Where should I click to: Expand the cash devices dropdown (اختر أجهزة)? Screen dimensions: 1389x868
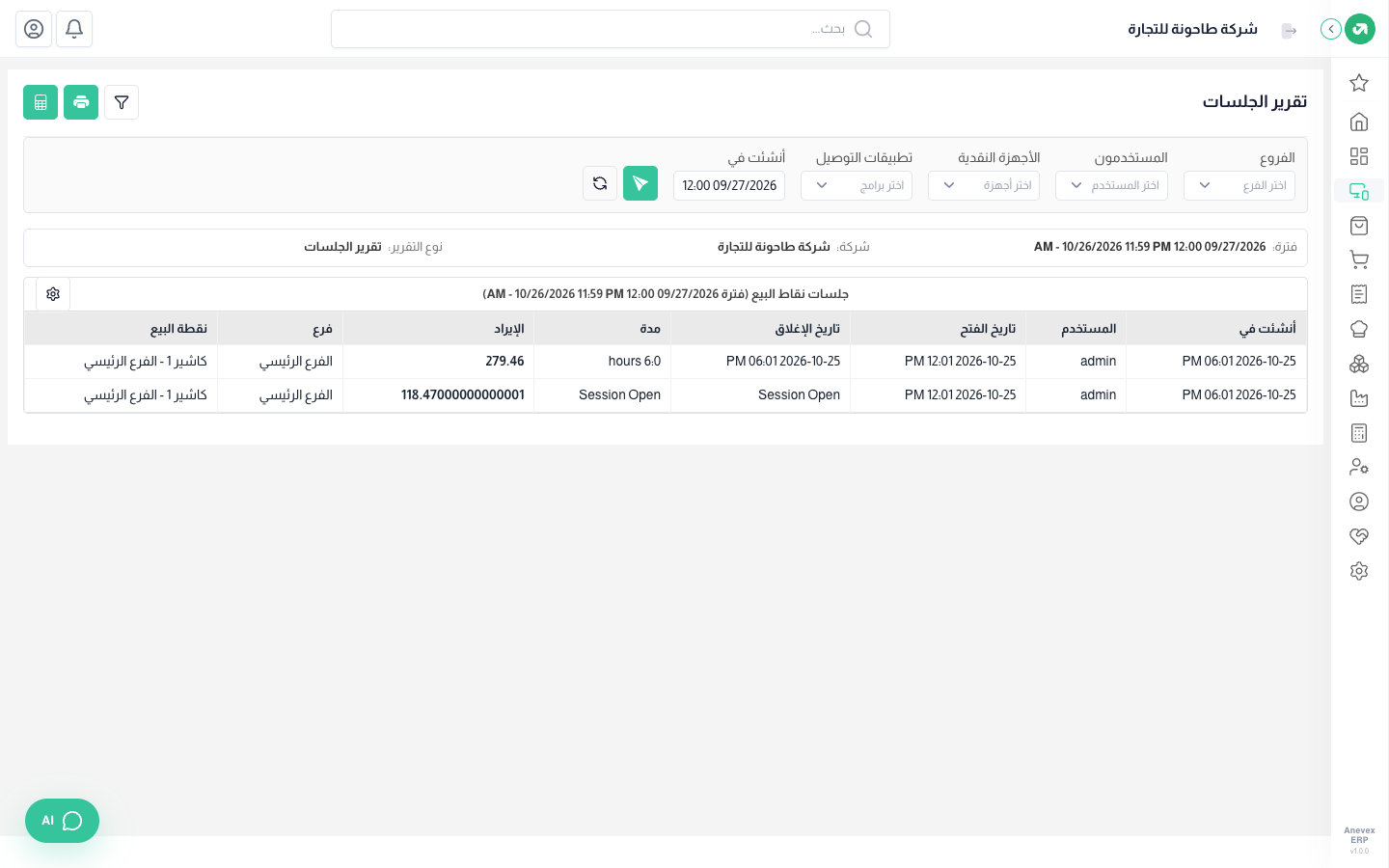pos(984,185)
